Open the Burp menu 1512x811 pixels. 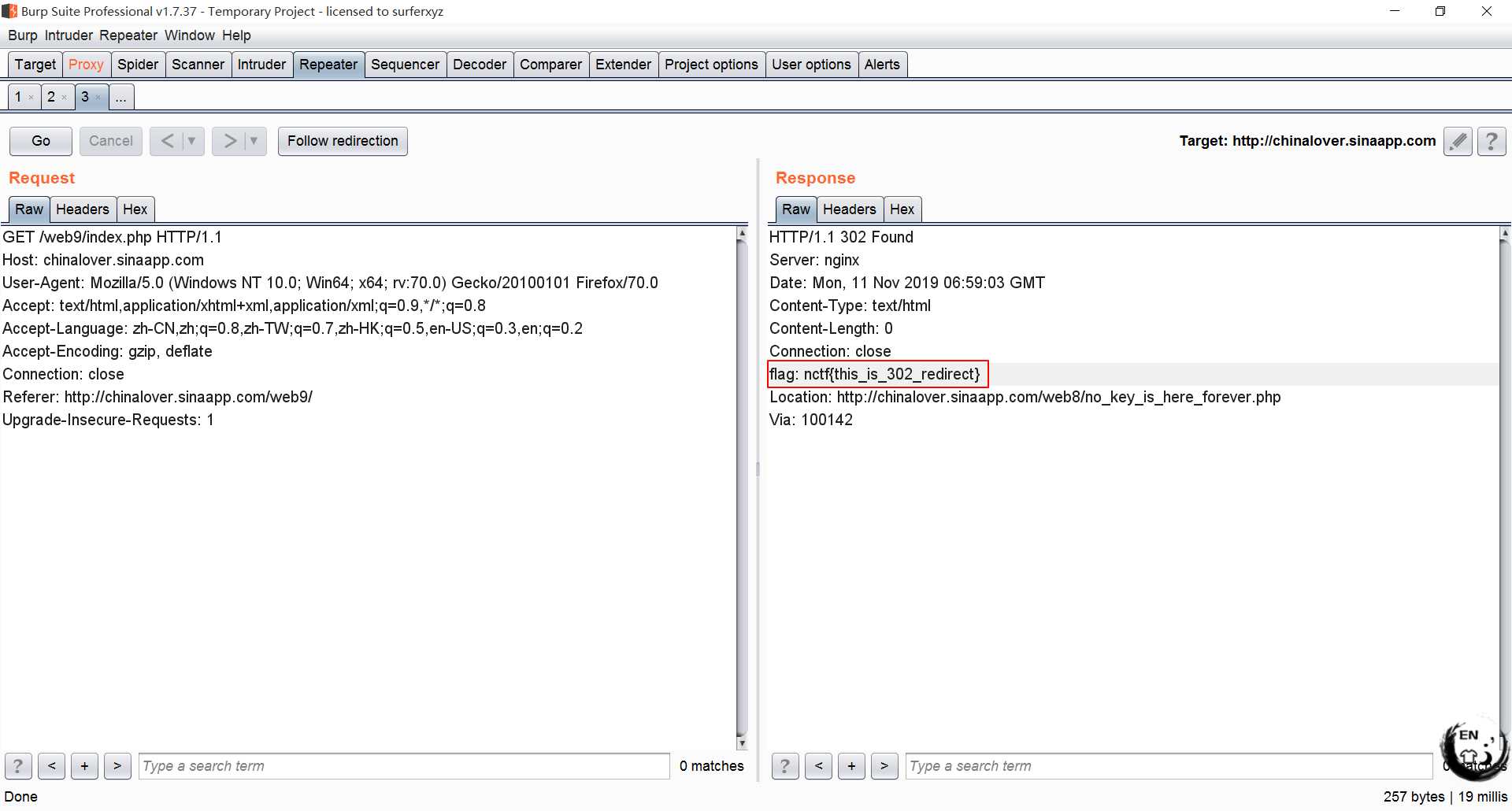pos(23,35)
